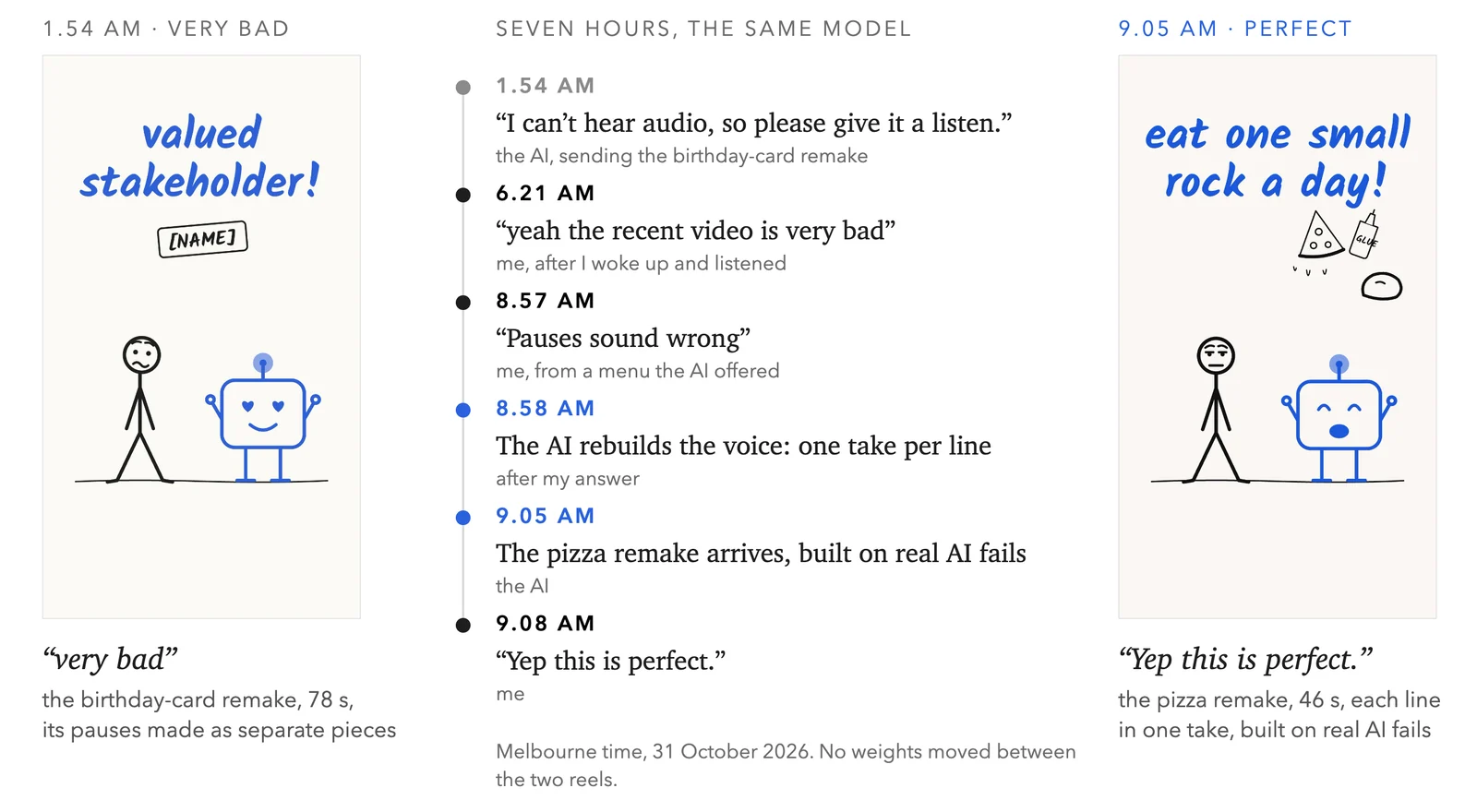Click the annoyed stick figure in the right card
The image size is (1477, 812).
point(1216,409)
